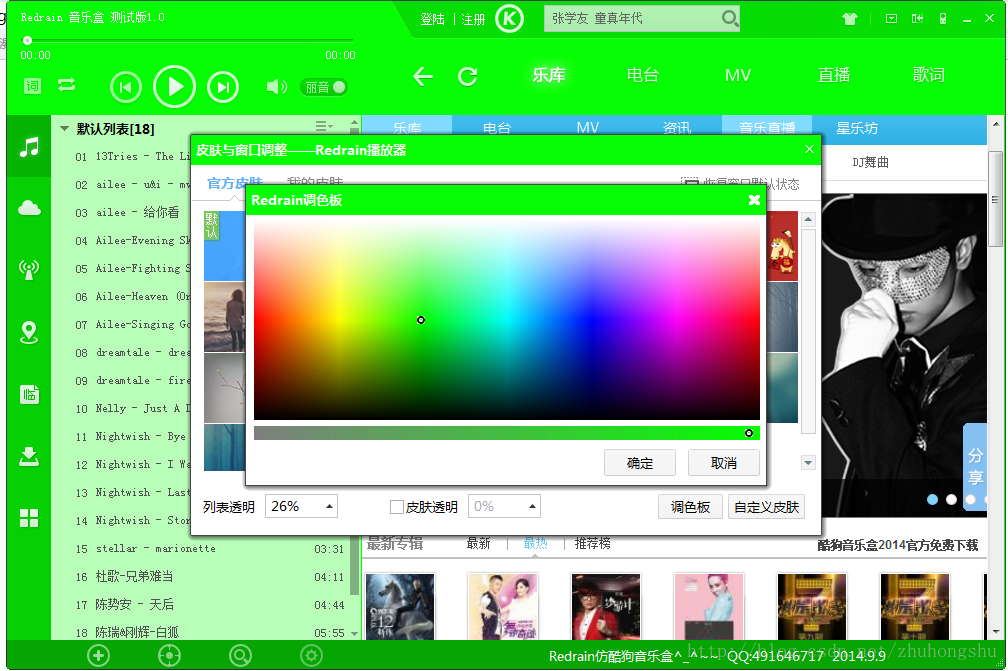The image size is (1008, 671).
Task: Open the temporary list sidebar icon
Action: pyautogui.click(x=29, y=394)
